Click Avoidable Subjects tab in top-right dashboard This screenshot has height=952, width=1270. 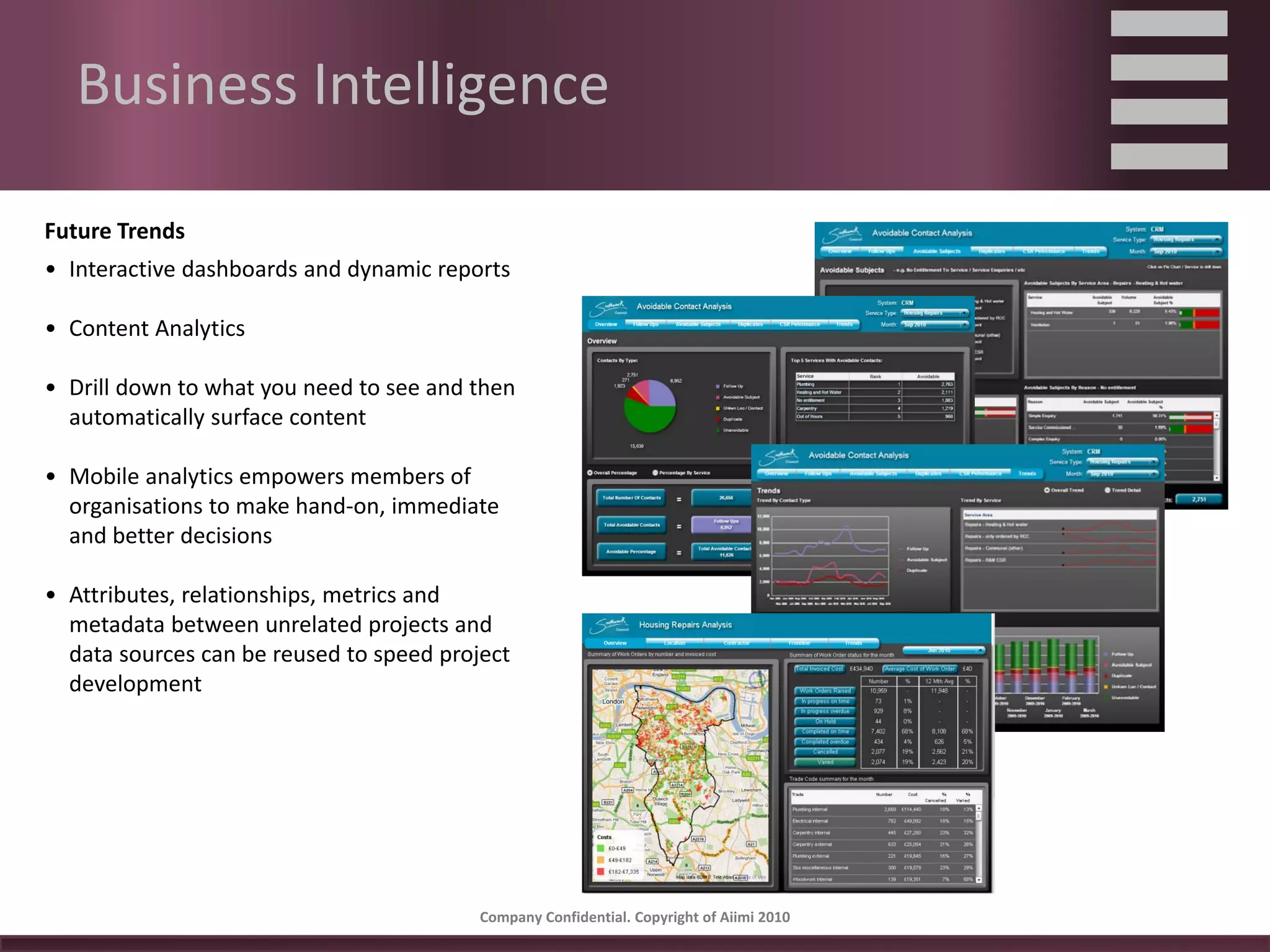[x=936, y=251]
